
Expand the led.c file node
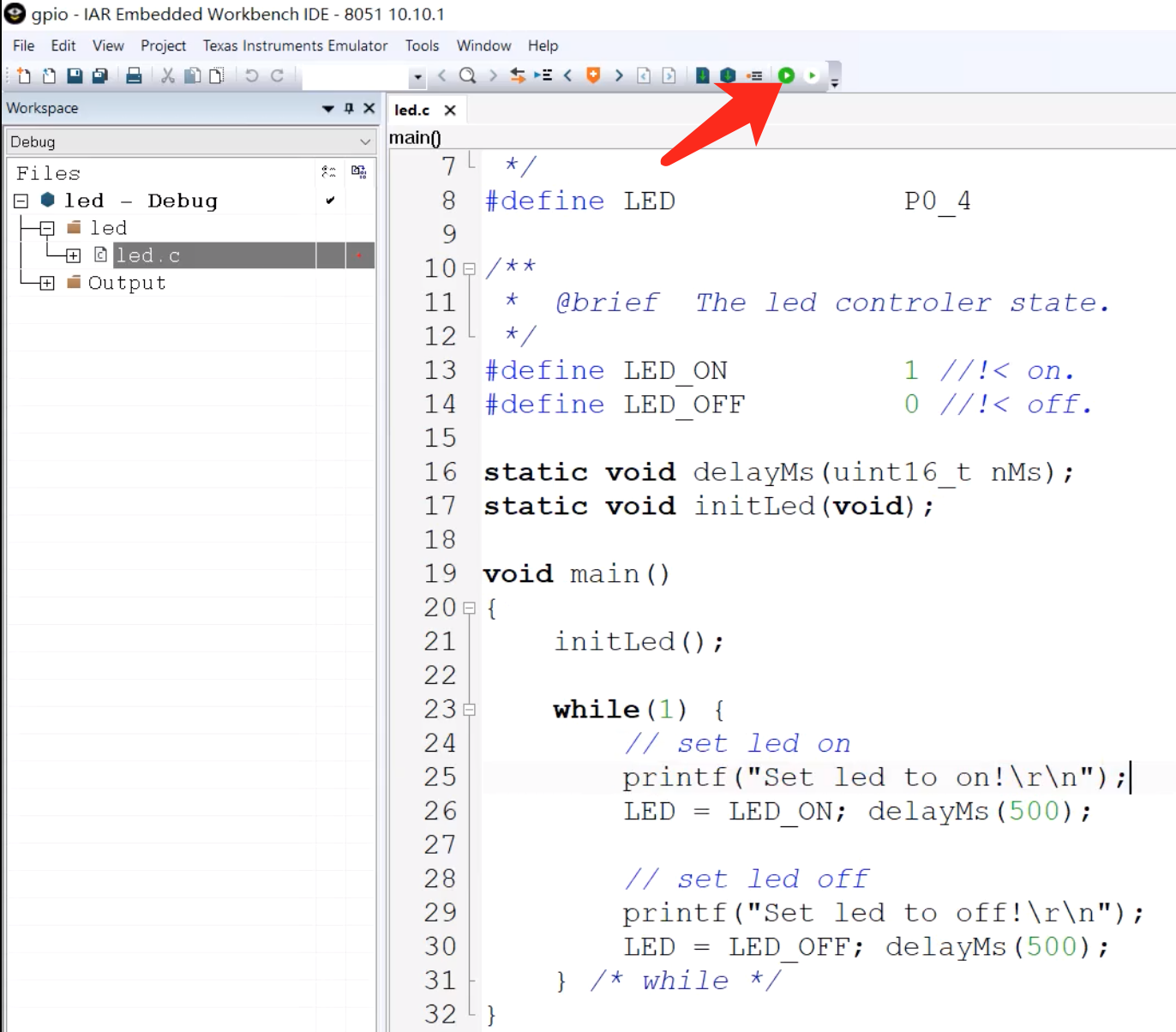74,255
